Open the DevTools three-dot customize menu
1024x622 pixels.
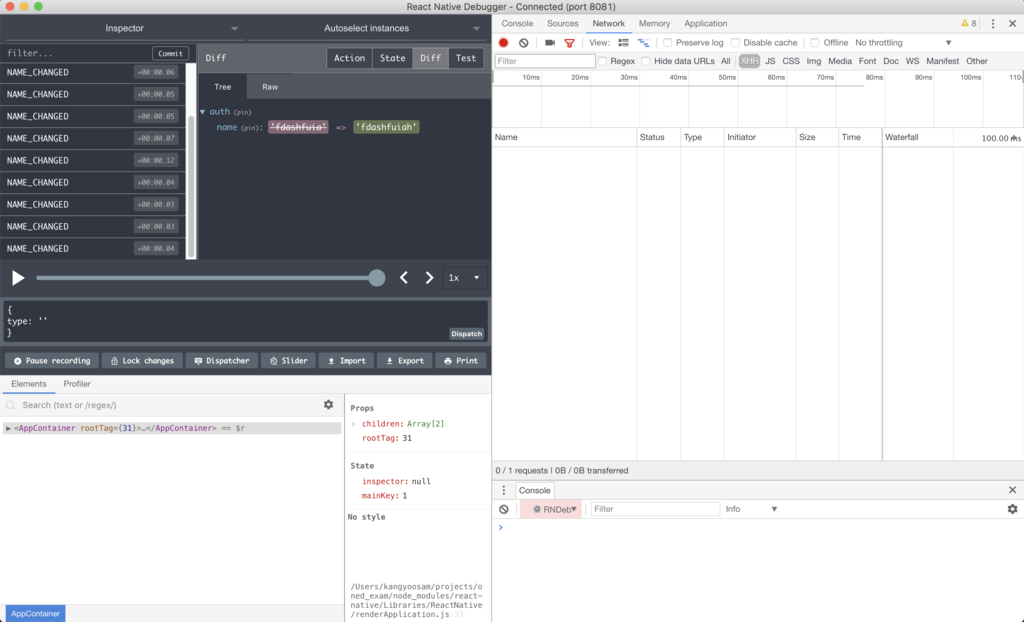[x=993, y=24]
